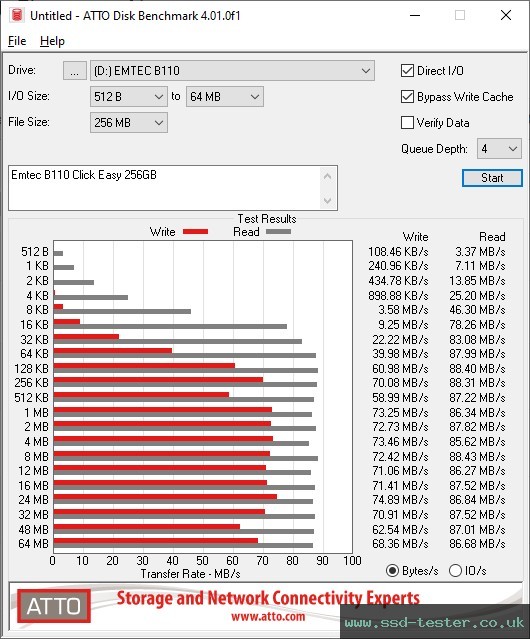Disable the Bypass Write Cache checkbox
530x639 pixels.
tap(407, 97)
